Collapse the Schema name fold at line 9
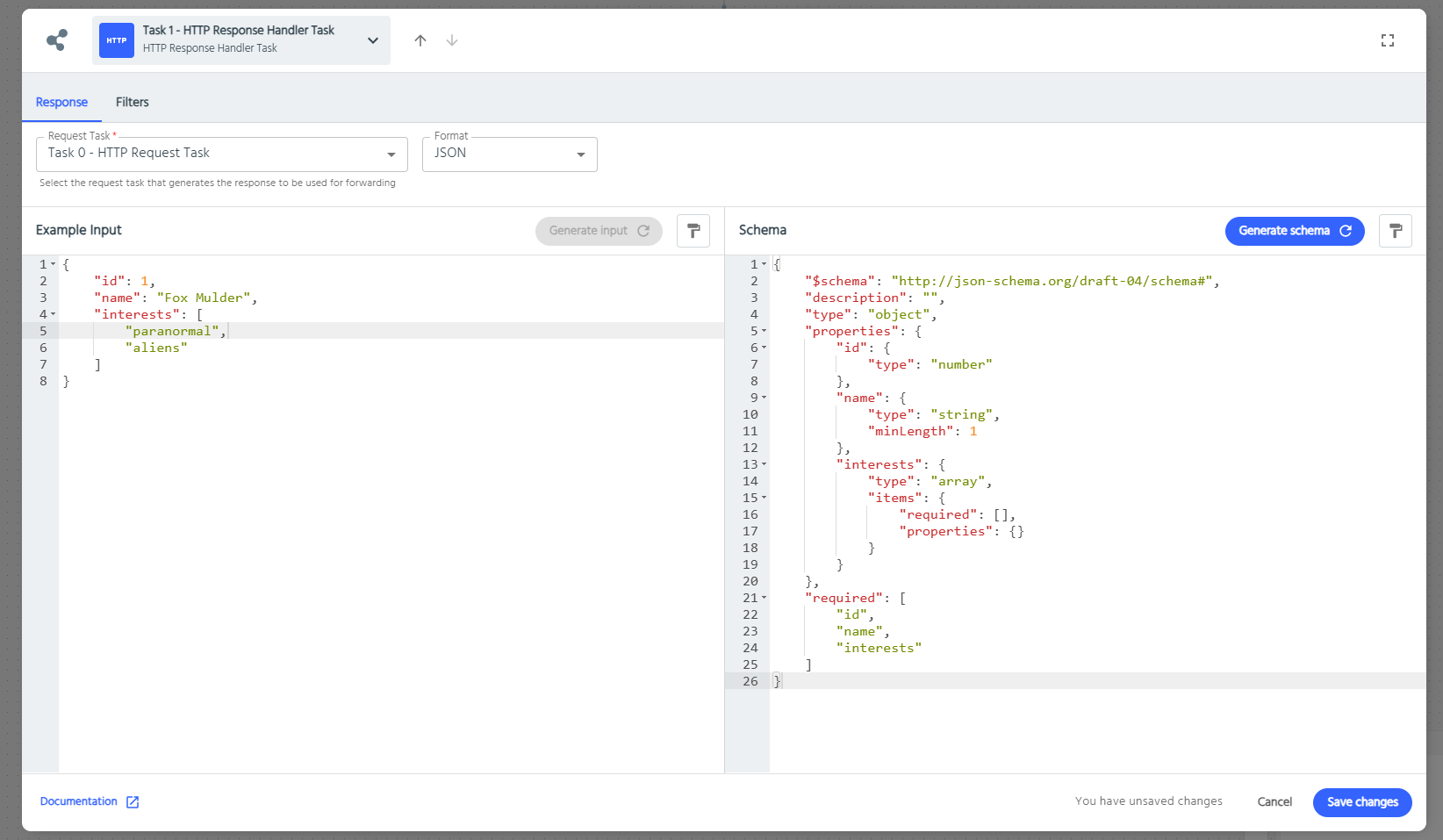The height and width of the screenshot is (840, 1443). (764, 398)
